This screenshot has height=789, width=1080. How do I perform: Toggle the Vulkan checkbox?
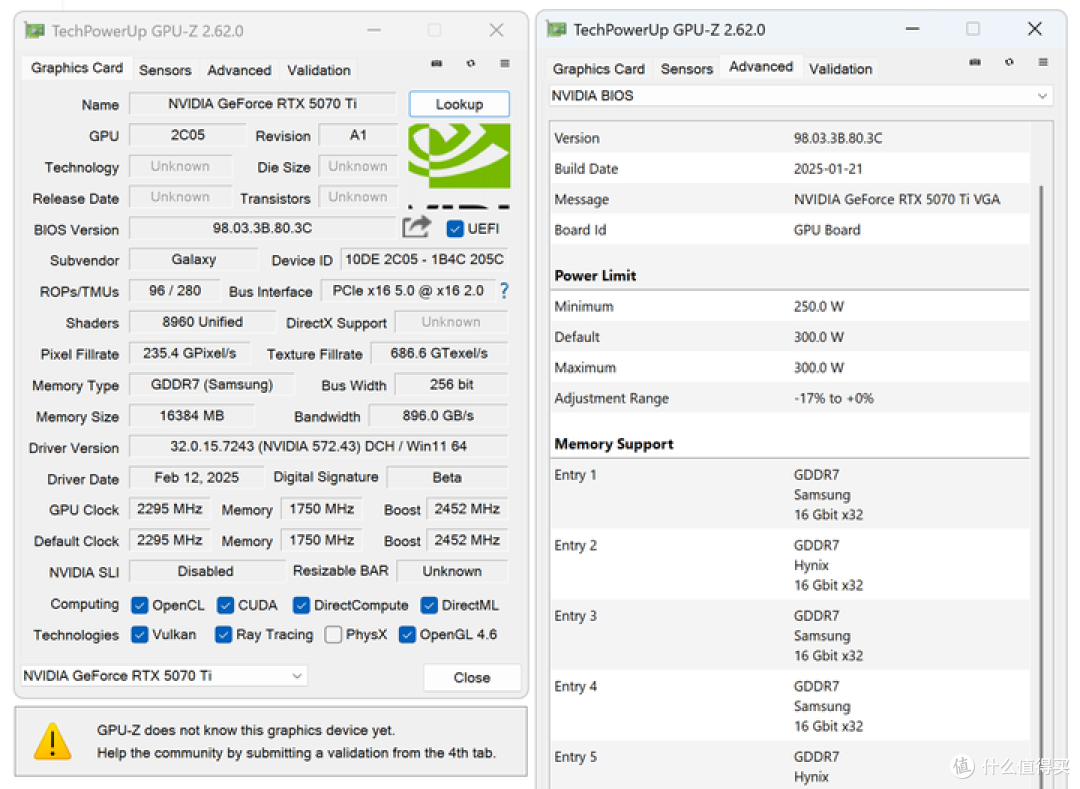(x=140, y=634)
